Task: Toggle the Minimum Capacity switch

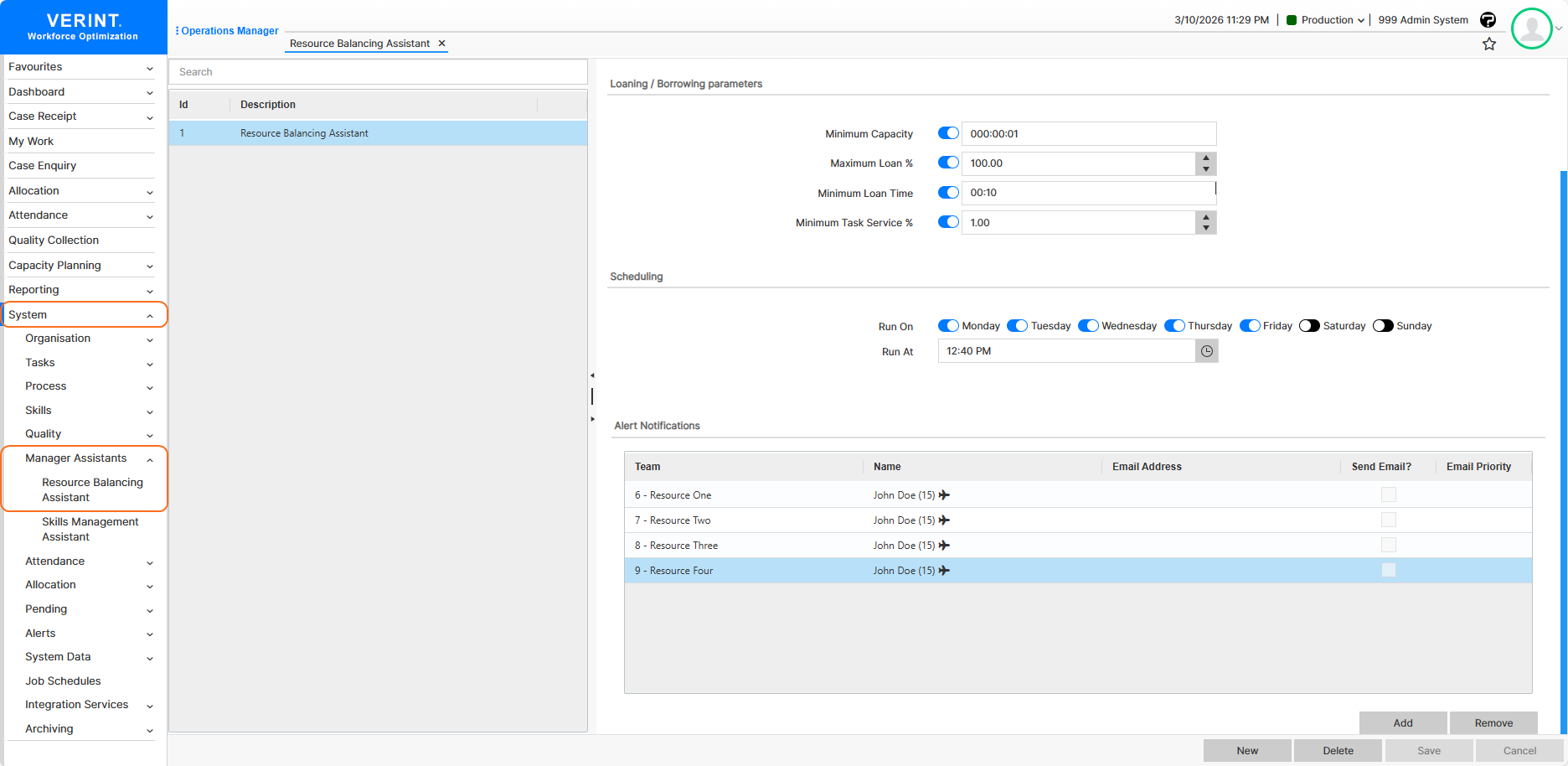Action: [948, 133]
